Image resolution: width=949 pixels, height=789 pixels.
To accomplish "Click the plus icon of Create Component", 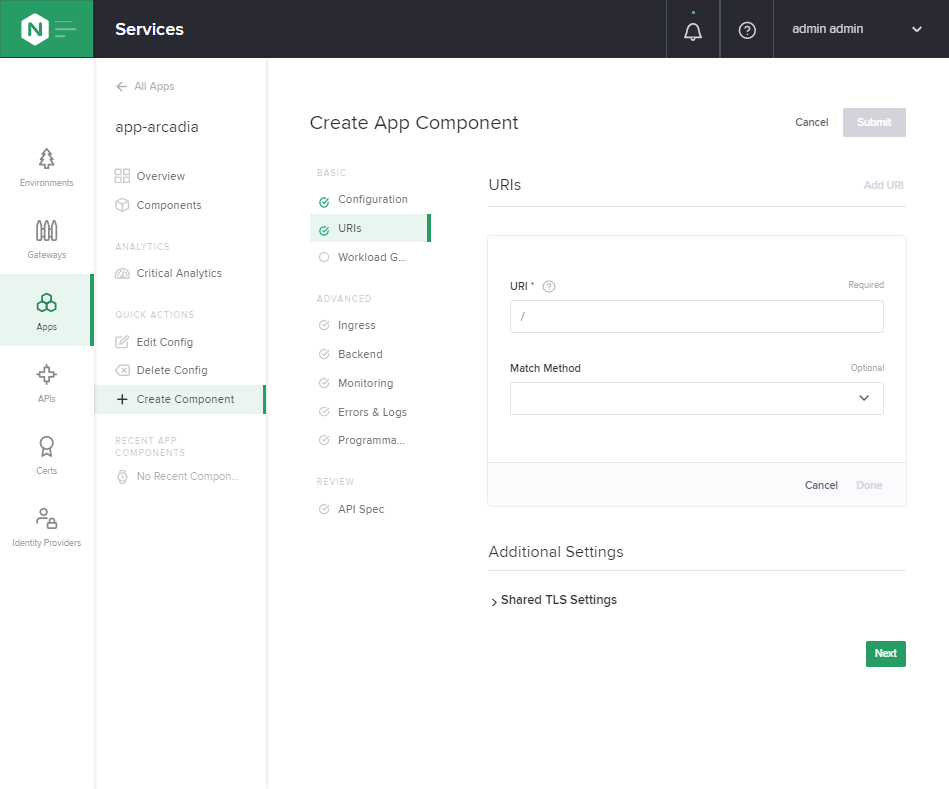I will [122, 399].
